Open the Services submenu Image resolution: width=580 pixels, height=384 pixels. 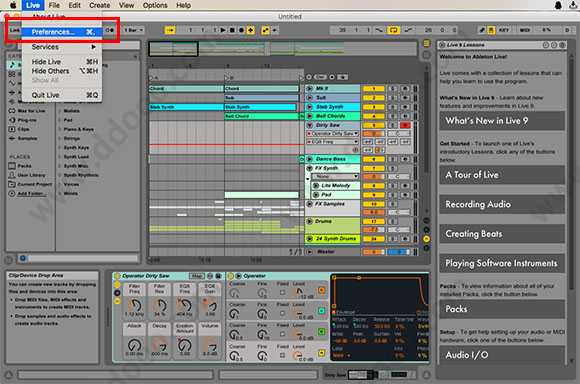[x=62, y=47]
